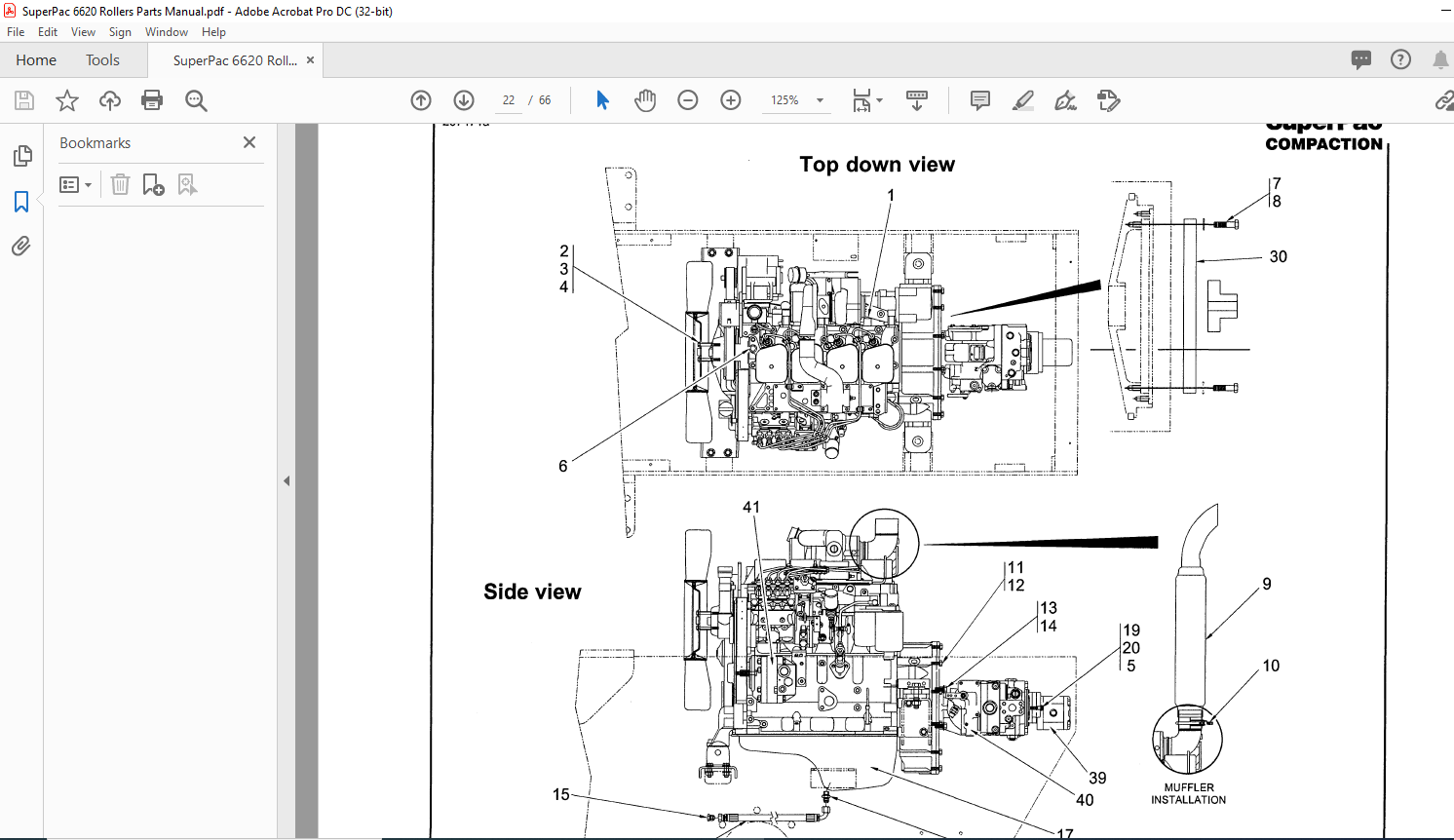Close the Bookmarks panel

click(x=249, y=142)
